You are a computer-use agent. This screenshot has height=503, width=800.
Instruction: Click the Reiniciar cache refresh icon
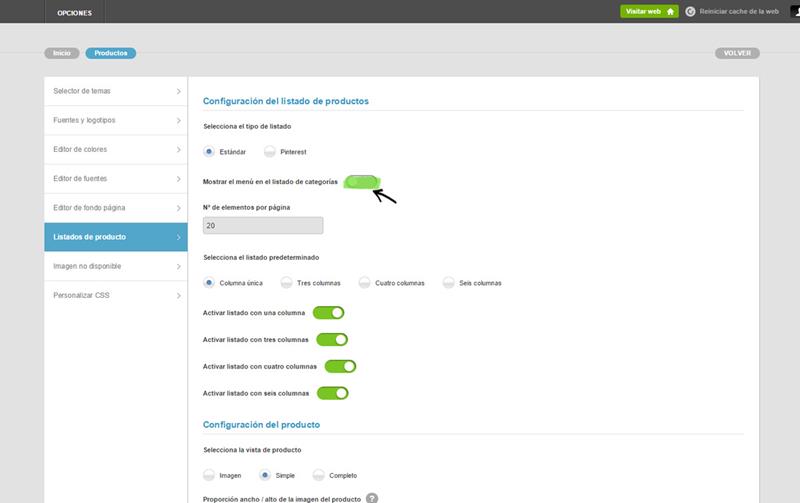[x=690, y=12]
